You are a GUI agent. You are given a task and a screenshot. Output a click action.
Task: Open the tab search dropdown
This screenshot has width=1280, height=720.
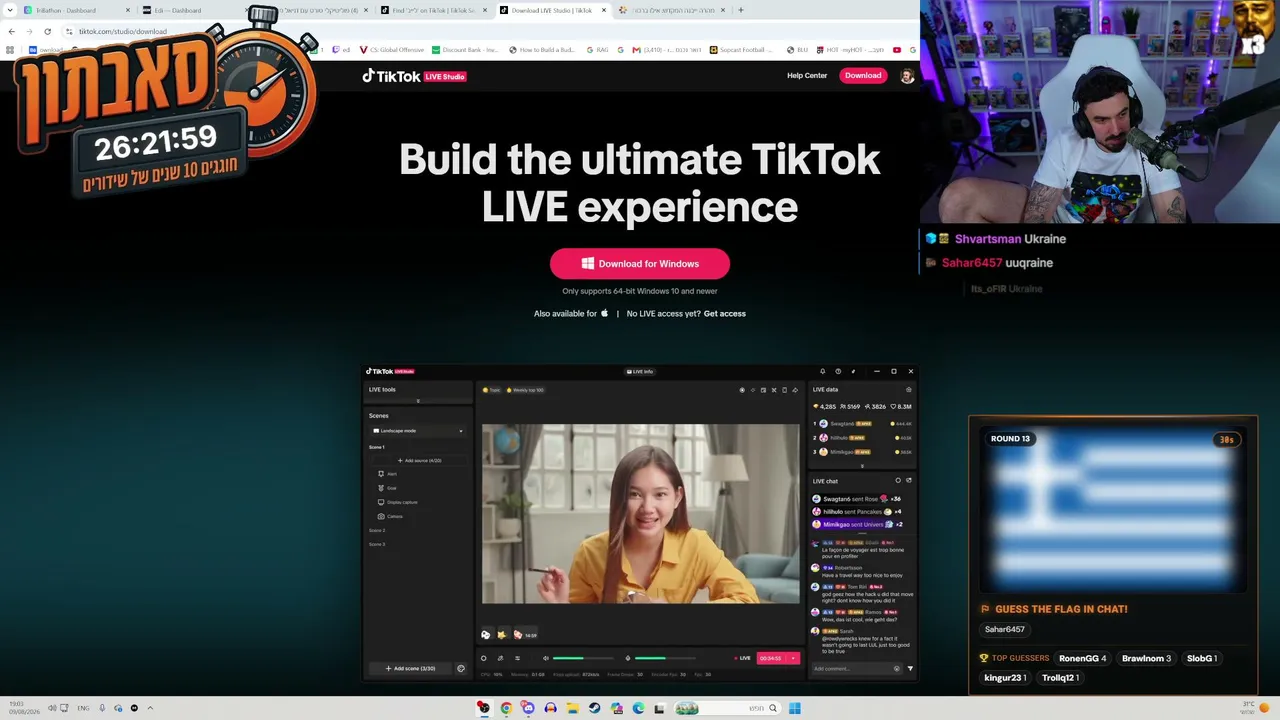coord(10,10)
